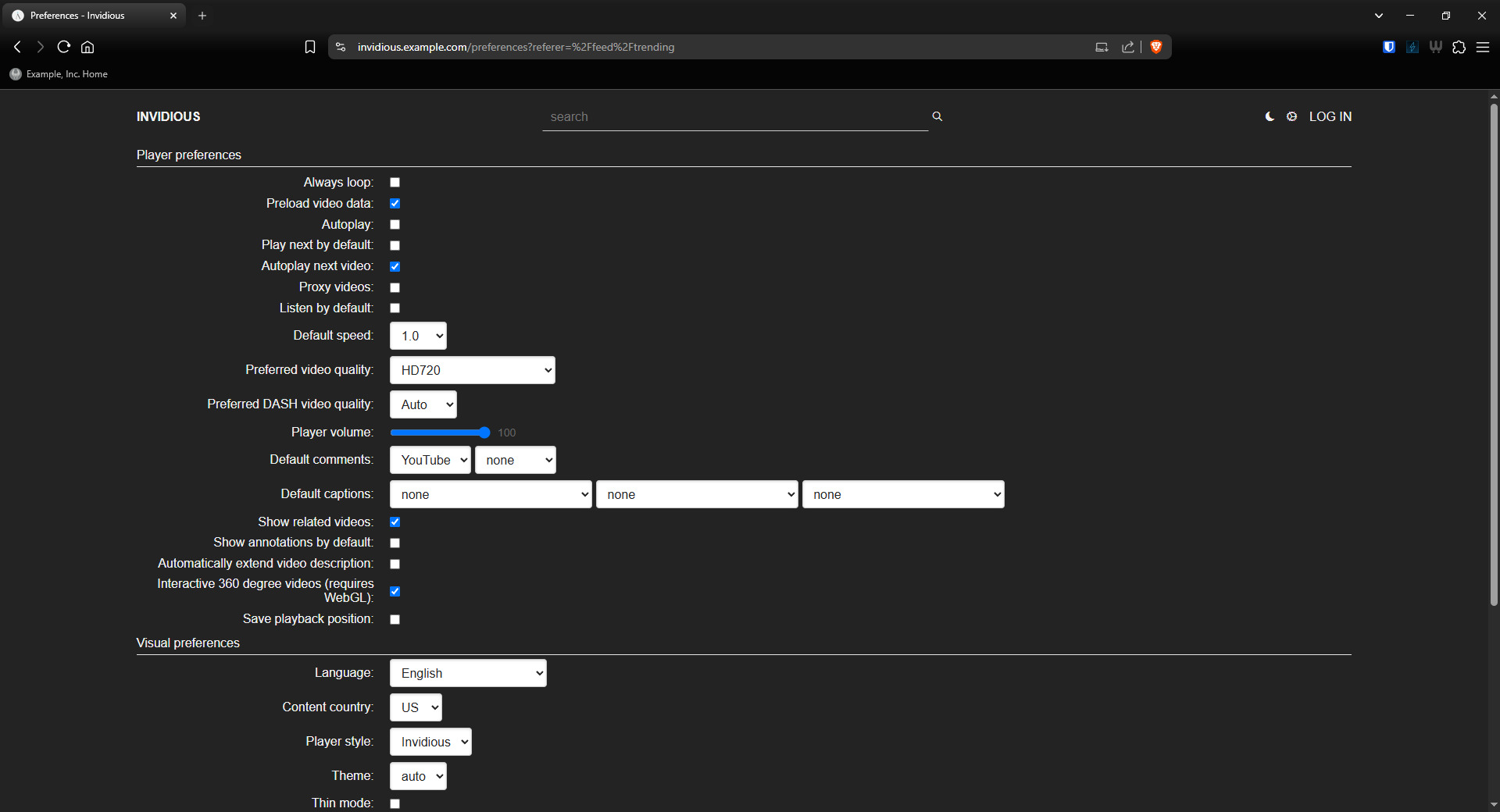
Task: Open Bitwarden extension icon
Action: [1388, 47]
